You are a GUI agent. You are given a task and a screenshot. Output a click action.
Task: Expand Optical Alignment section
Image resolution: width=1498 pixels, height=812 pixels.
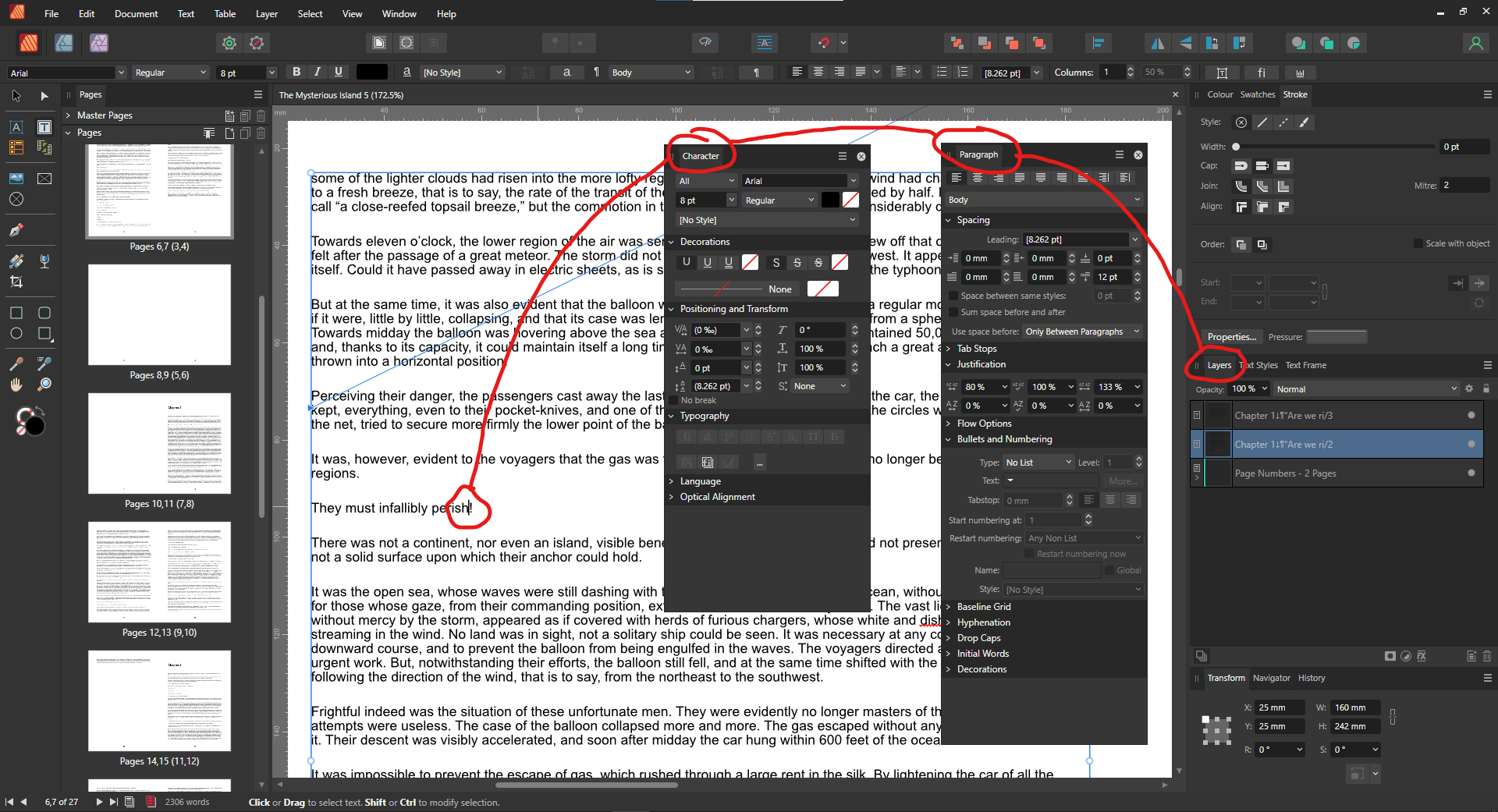pos(671,497)
